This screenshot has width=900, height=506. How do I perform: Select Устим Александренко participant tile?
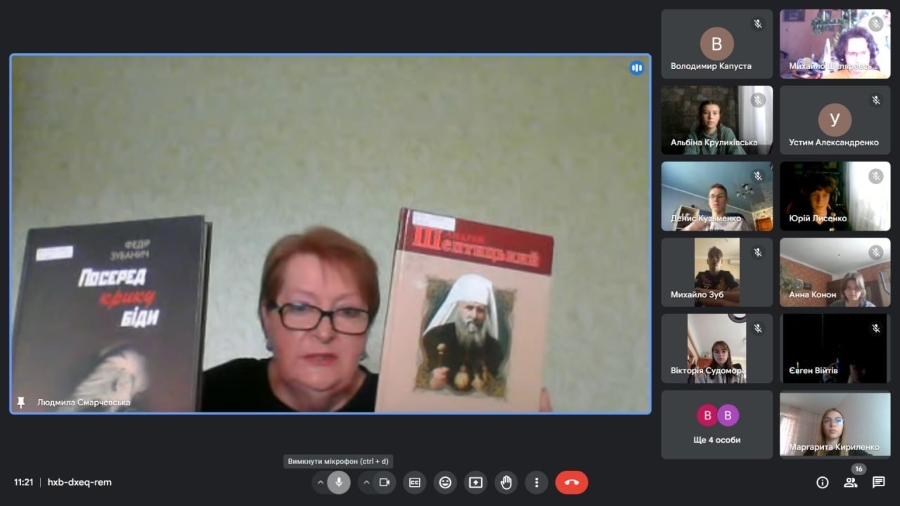click(x=835, y=120)
